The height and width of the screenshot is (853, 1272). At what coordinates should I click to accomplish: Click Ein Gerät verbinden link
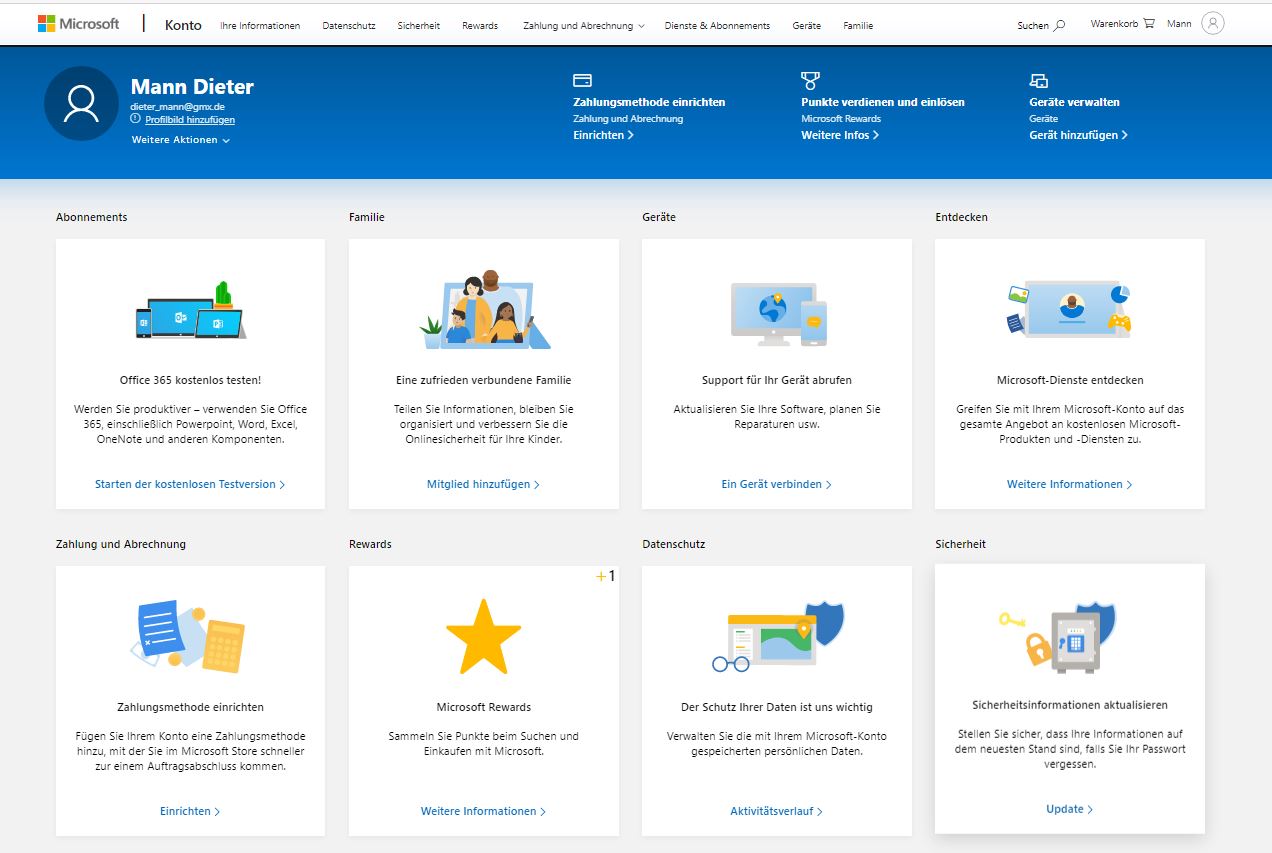pos(776,484)
